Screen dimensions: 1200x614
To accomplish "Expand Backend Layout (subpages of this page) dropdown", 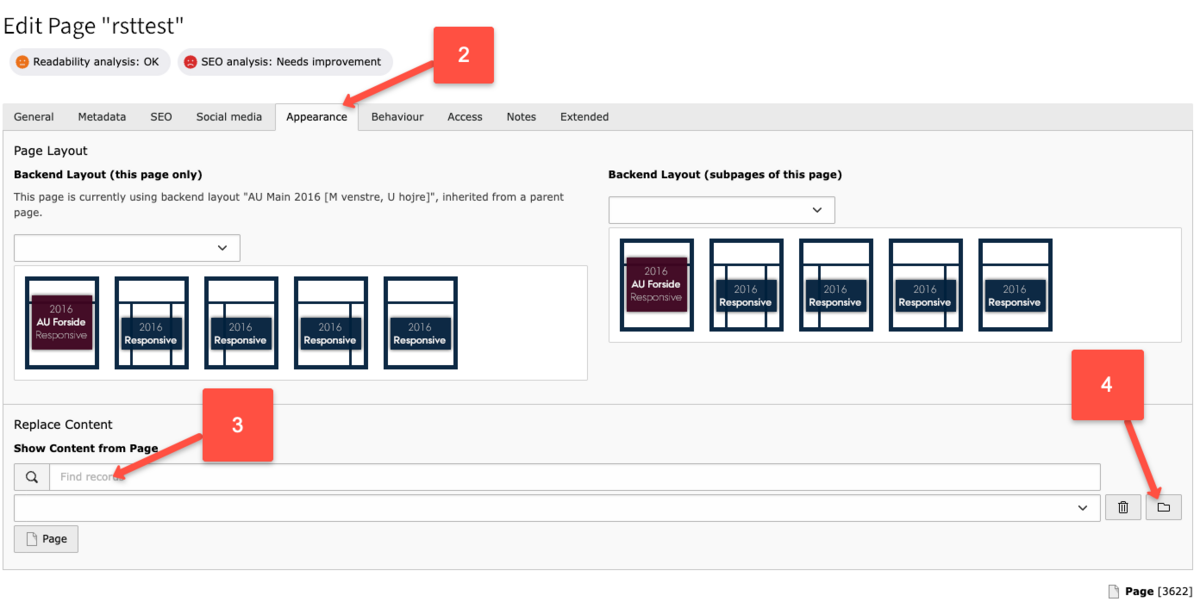I will tap(721, 210).
